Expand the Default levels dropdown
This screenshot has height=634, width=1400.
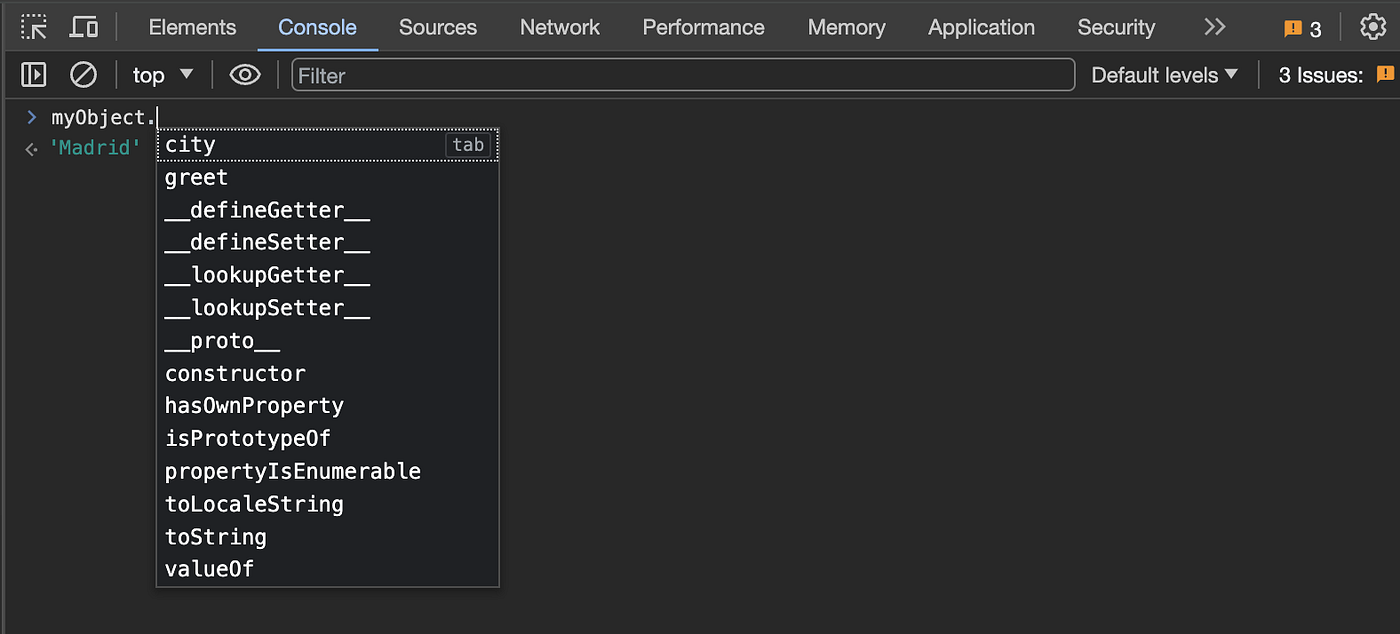[x=1164, y=75]
